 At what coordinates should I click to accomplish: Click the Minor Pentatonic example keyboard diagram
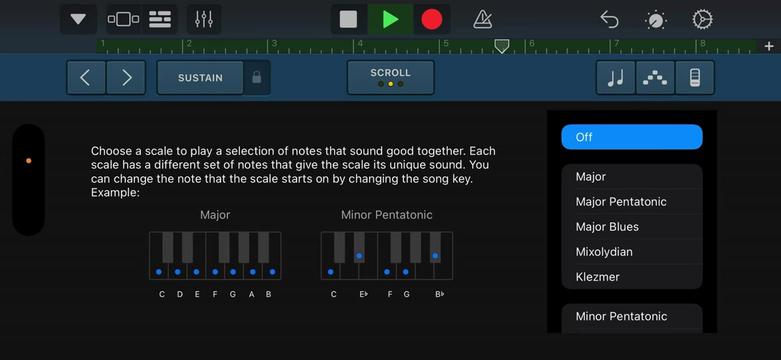click(387, 255)
